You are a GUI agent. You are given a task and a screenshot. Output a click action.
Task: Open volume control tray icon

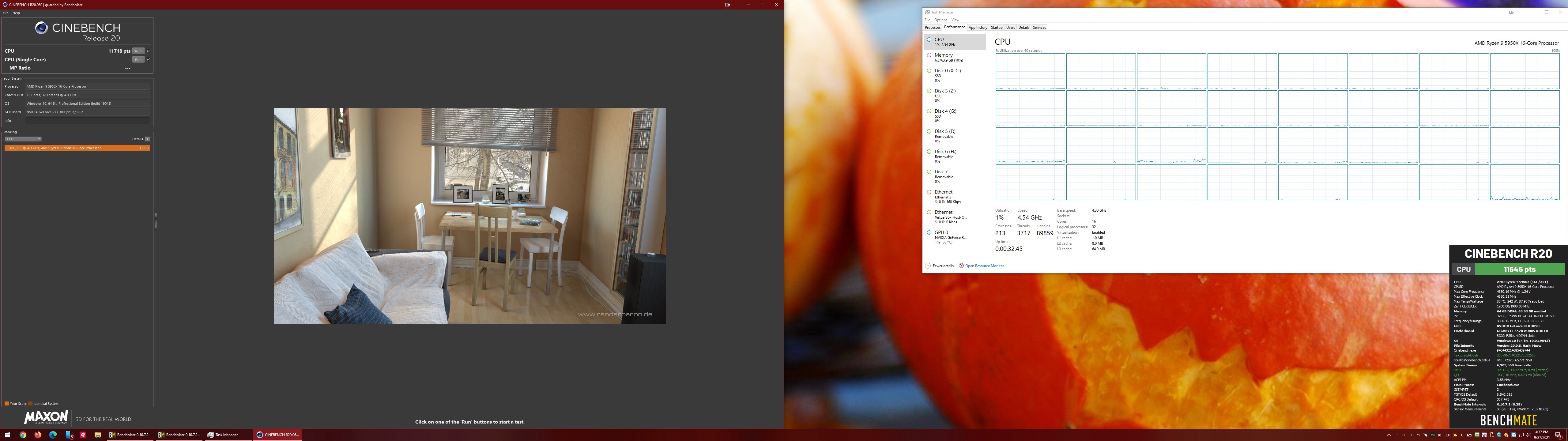tap(1528, 435)
